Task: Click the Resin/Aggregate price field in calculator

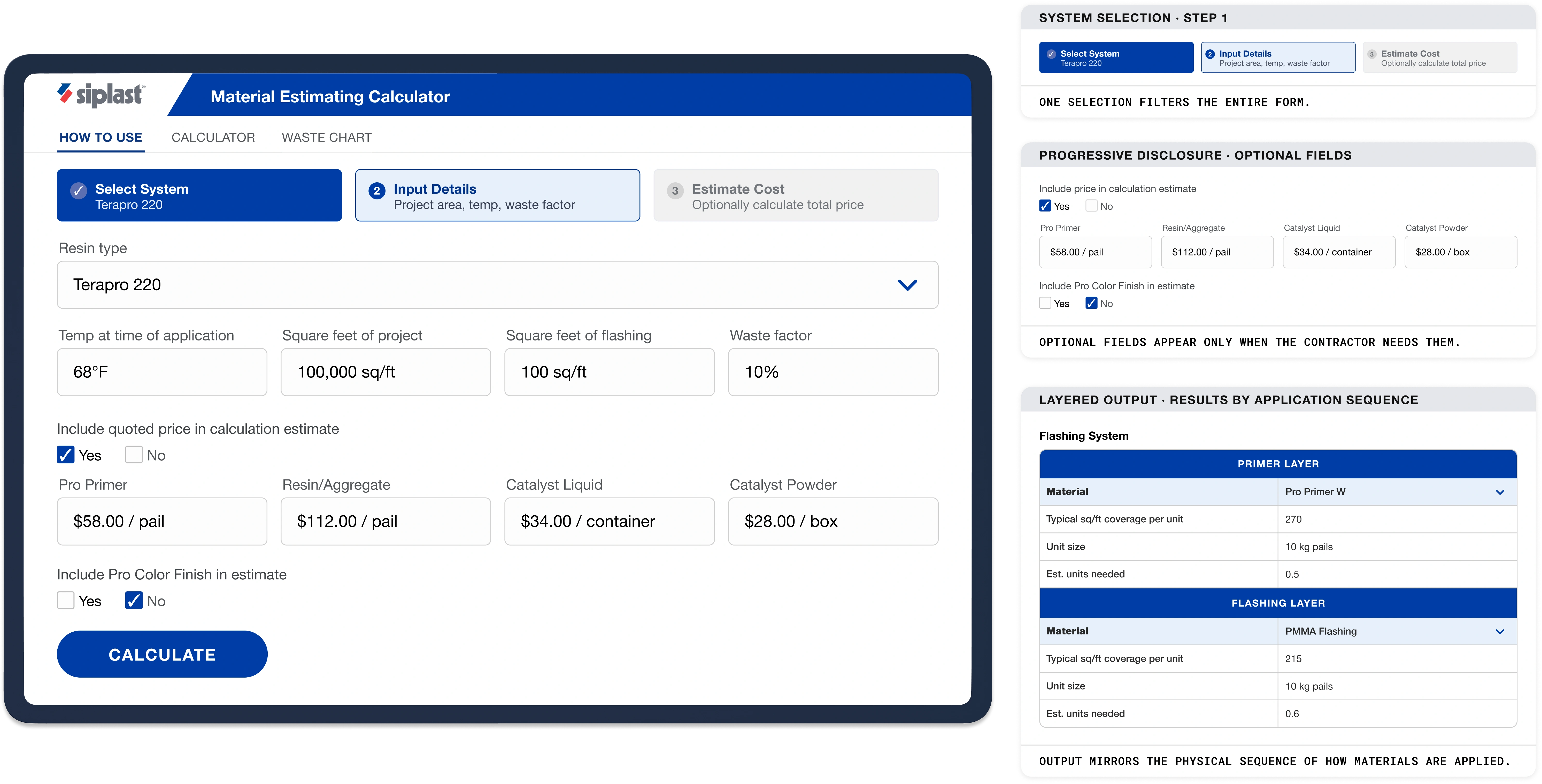Action: [385, 521]
